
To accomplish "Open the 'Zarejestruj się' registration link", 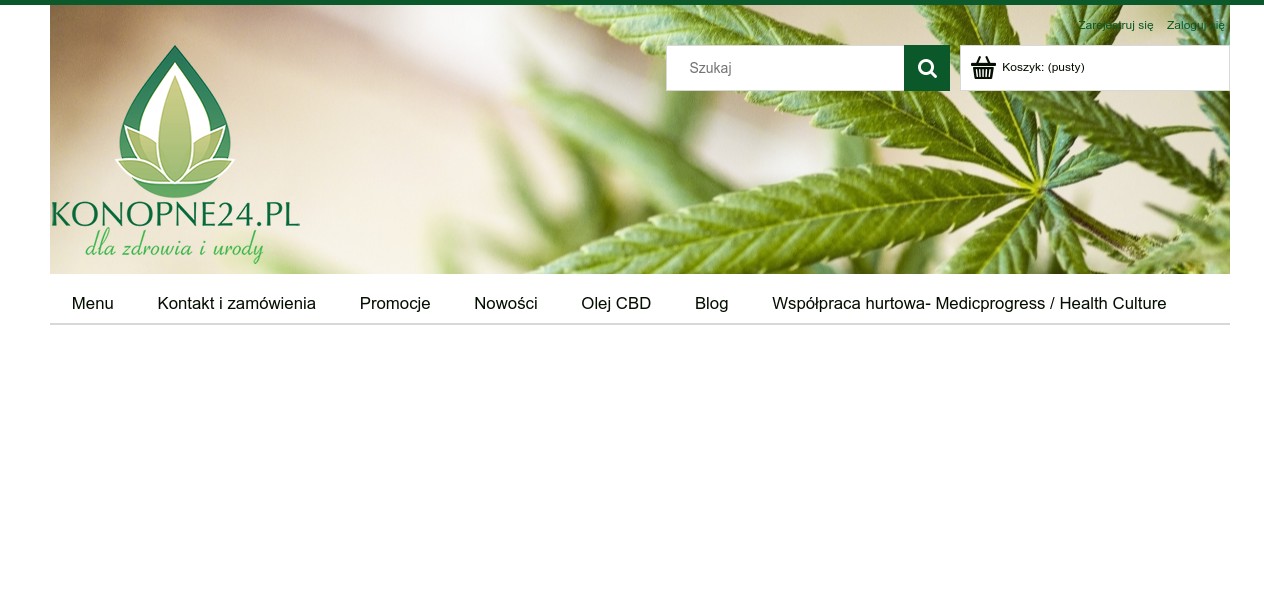I will coord(1115,25).
